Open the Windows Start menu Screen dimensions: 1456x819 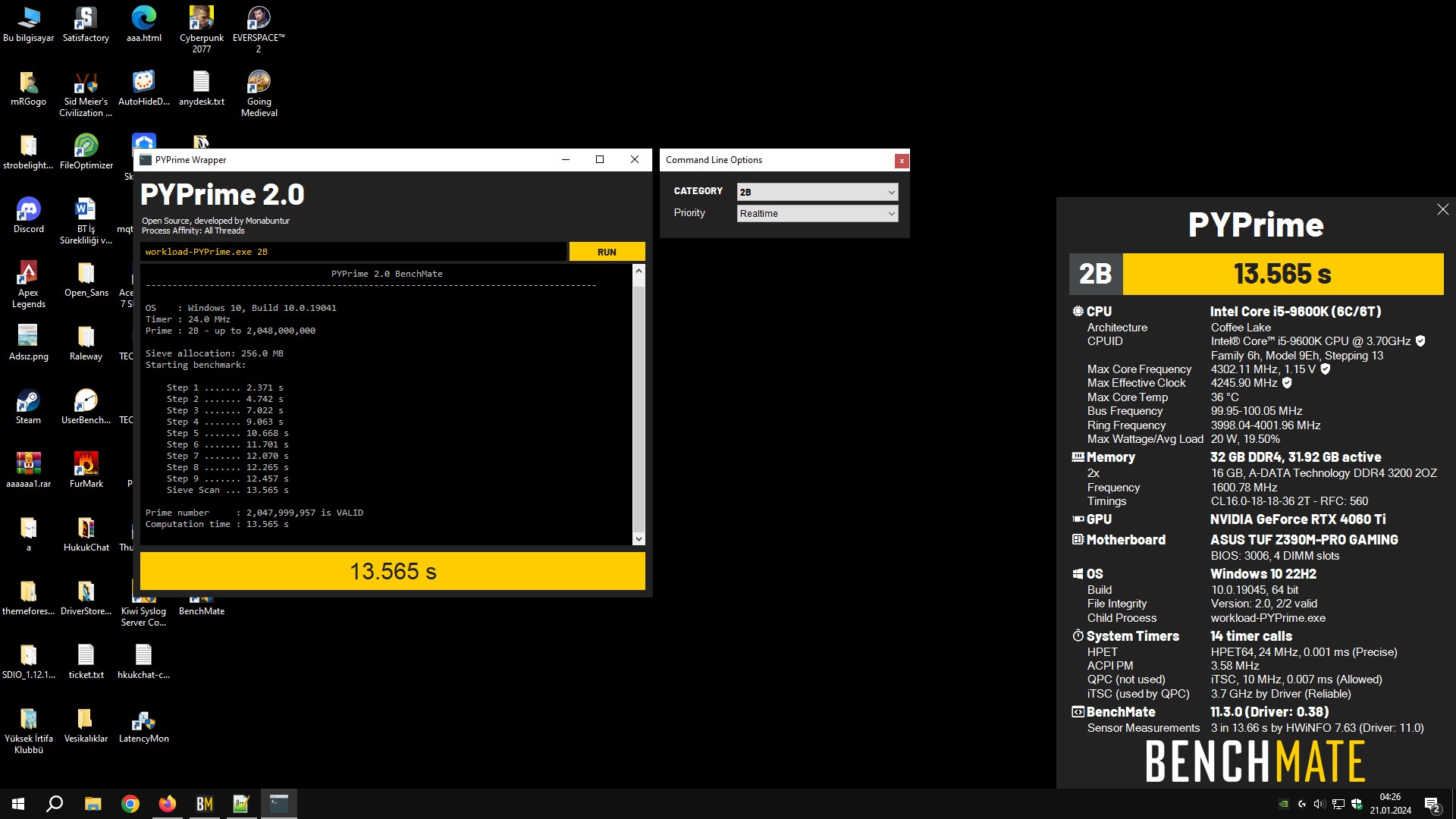click(18, 804)
